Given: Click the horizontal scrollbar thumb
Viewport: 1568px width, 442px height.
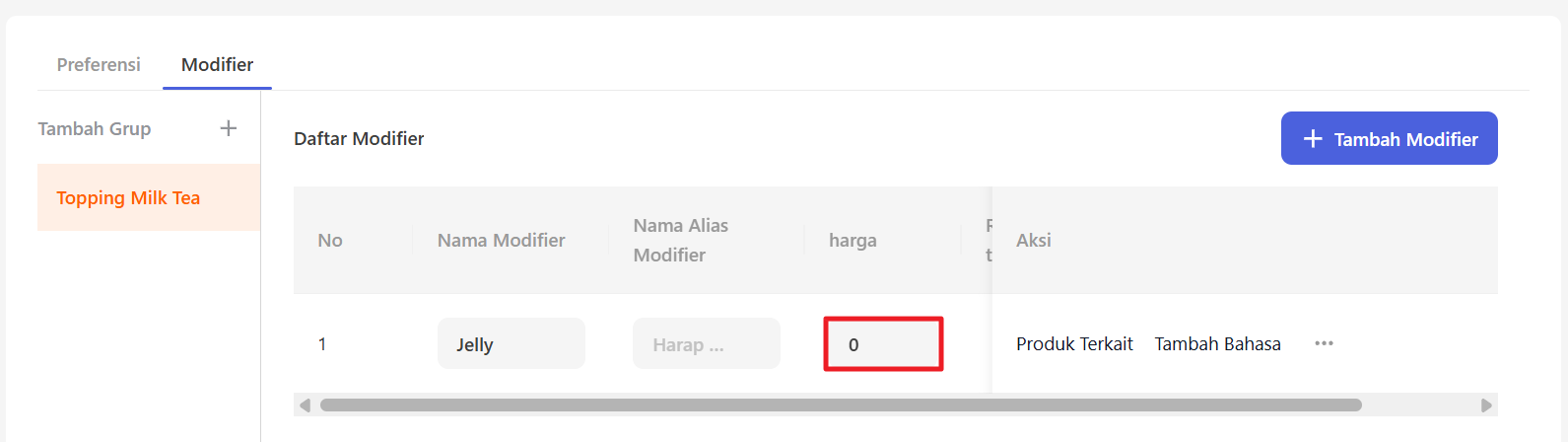Looking at the screenshot, I should (841, 405).
